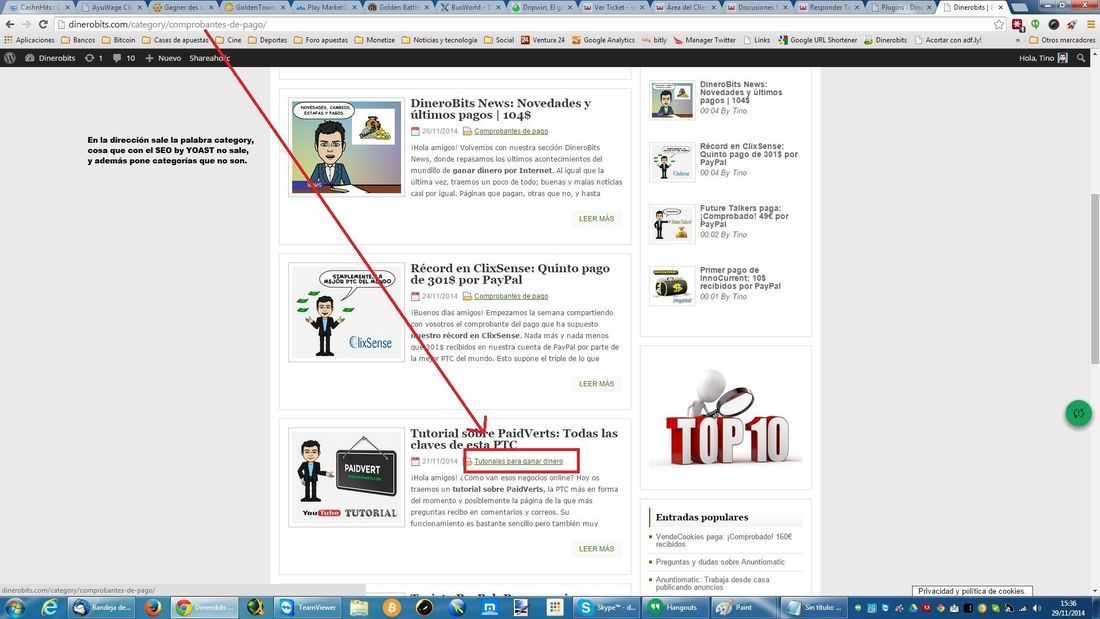Click the volume icon in system tray
The width and height of the screenshot is (1100, 619).
1037,608
